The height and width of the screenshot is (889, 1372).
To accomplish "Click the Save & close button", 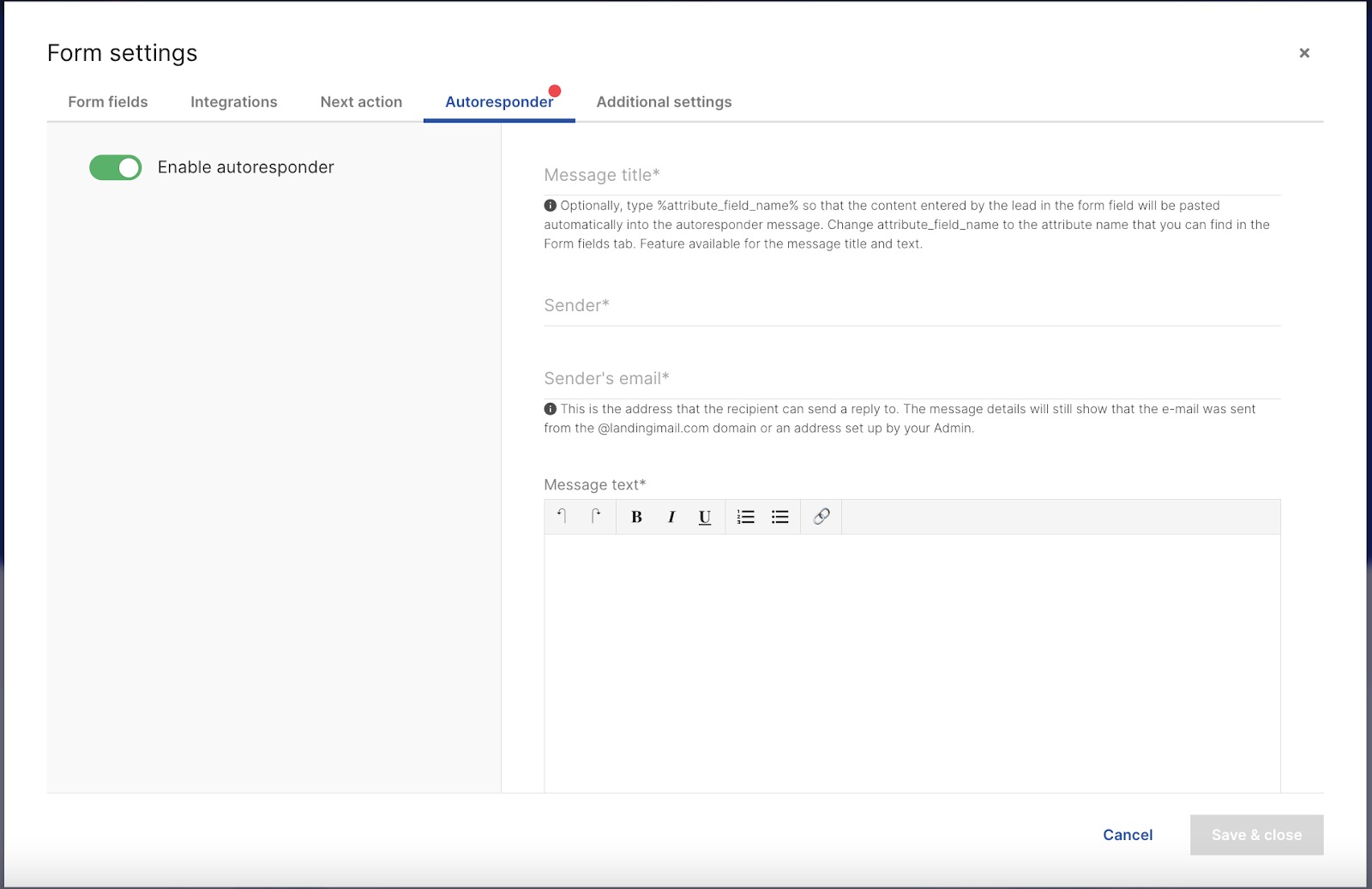I will [1256, 834].
